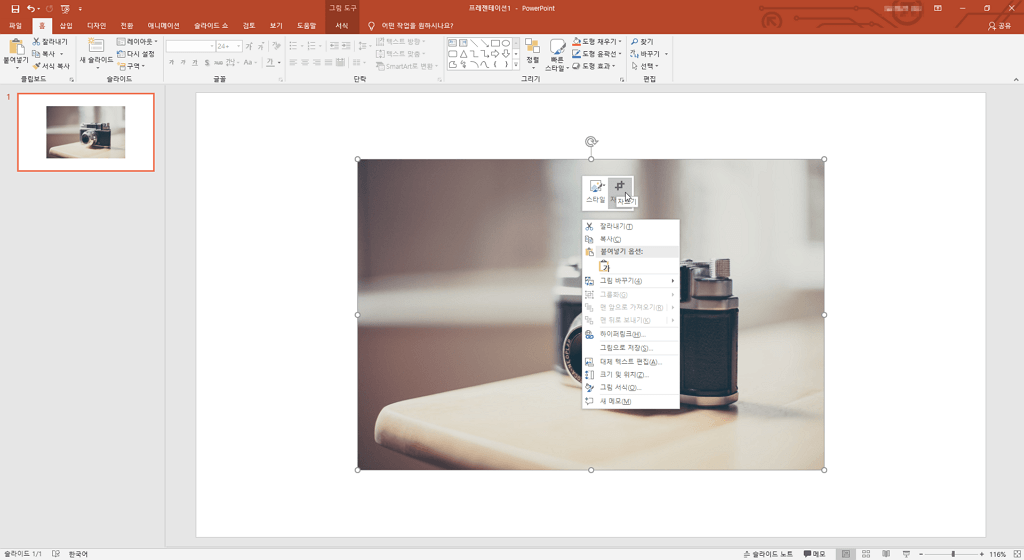Click the zoom slider handle
1024x560 pixels.
(953, 554)
